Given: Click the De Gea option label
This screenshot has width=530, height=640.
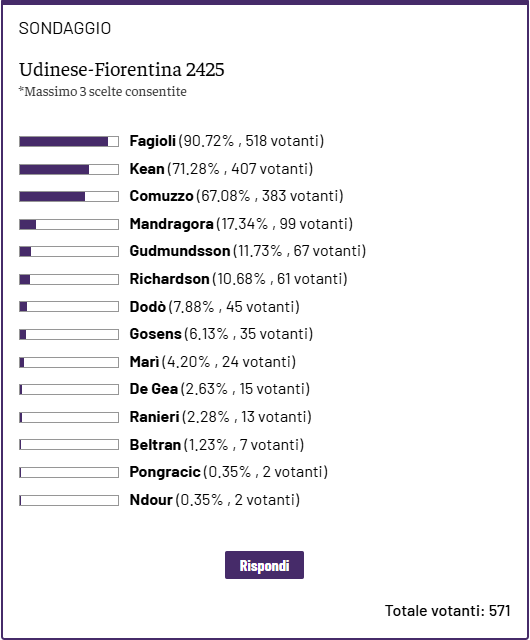Looking at the screenshot, I should (x=220, y=389).
